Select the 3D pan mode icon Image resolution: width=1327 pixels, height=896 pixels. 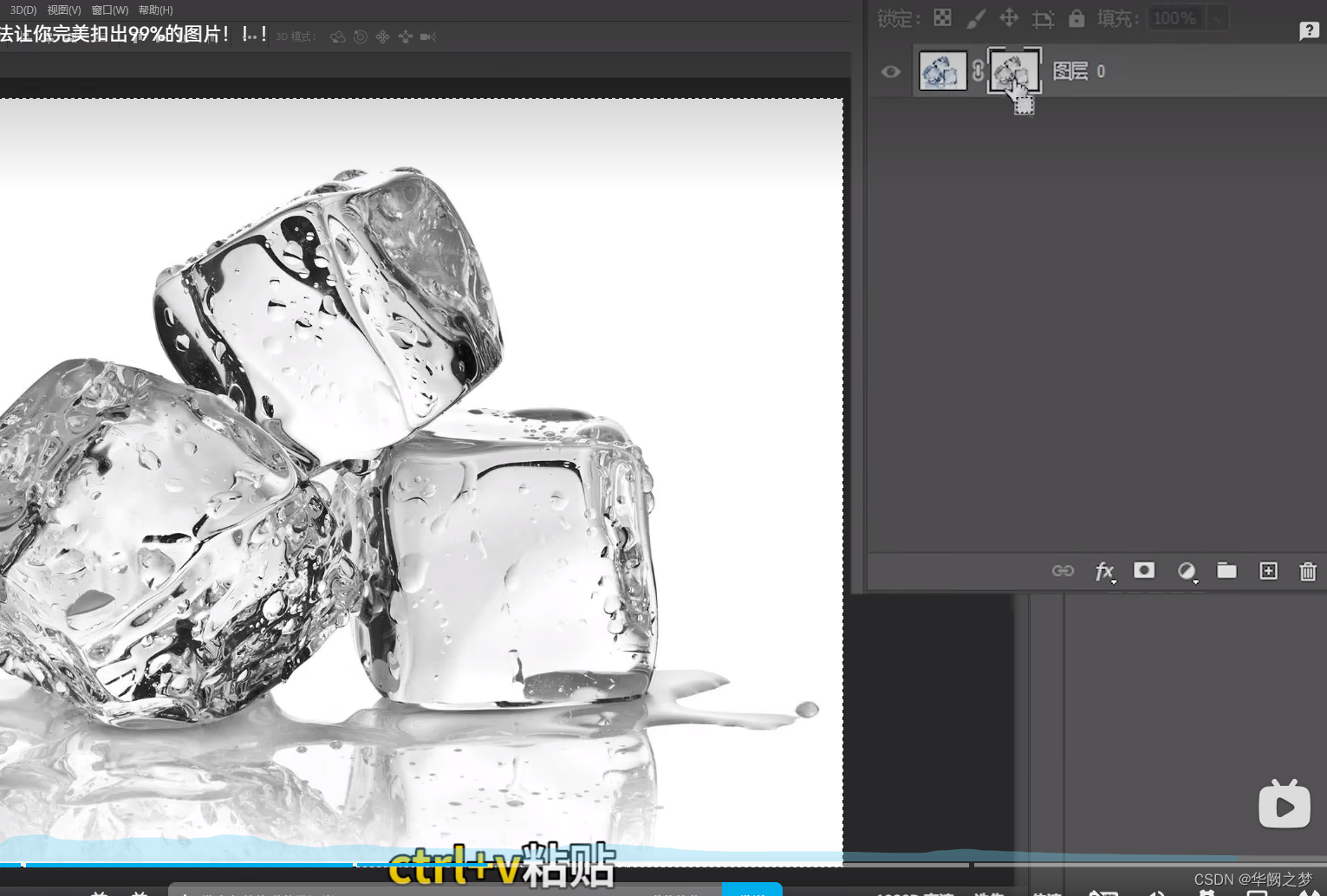(383, 36)
